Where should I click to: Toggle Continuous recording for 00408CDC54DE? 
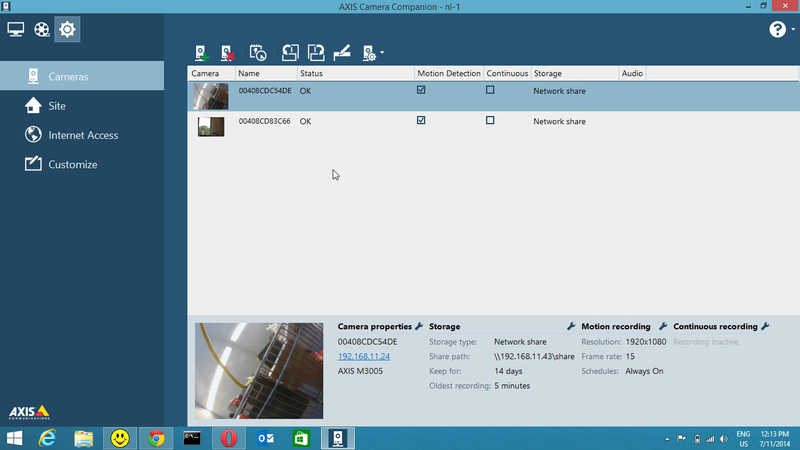(x=490, y=90)
